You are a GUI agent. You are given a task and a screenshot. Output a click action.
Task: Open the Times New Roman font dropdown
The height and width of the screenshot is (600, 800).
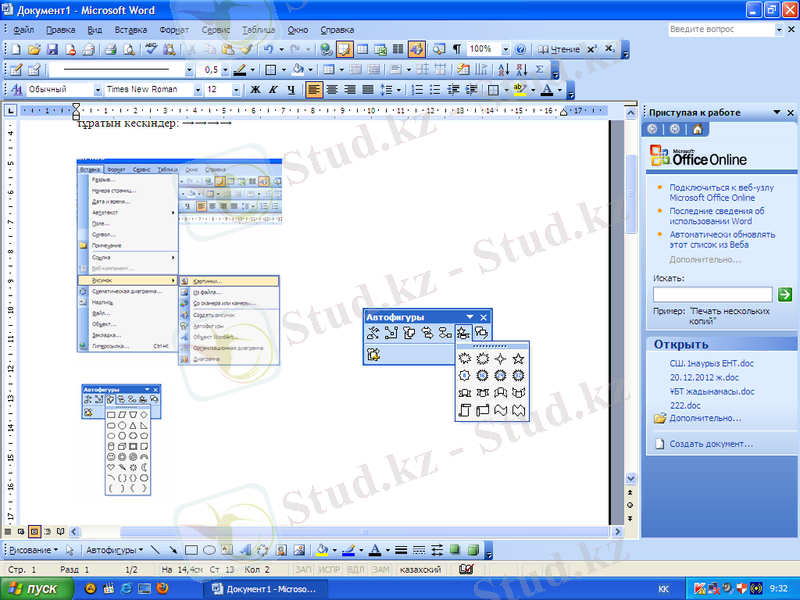pyautogui.click(x=196, y=90)
